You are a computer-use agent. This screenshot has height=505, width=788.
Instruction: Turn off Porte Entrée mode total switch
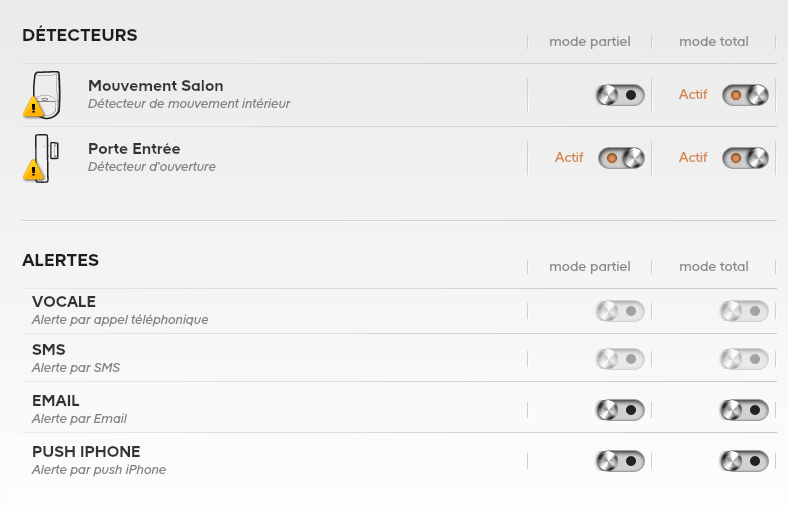(745, 158)
